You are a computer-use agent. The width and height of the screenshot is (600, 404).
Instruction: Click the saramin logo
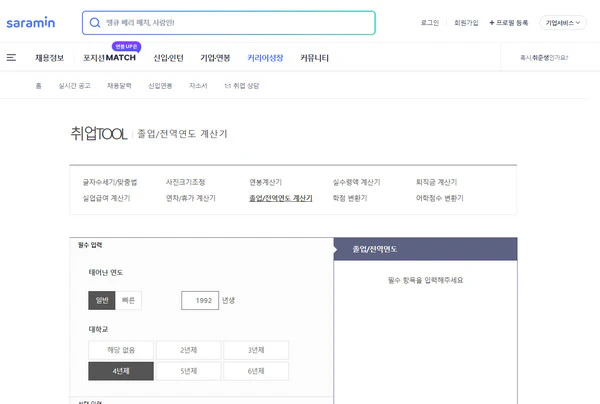click(32, 22)
